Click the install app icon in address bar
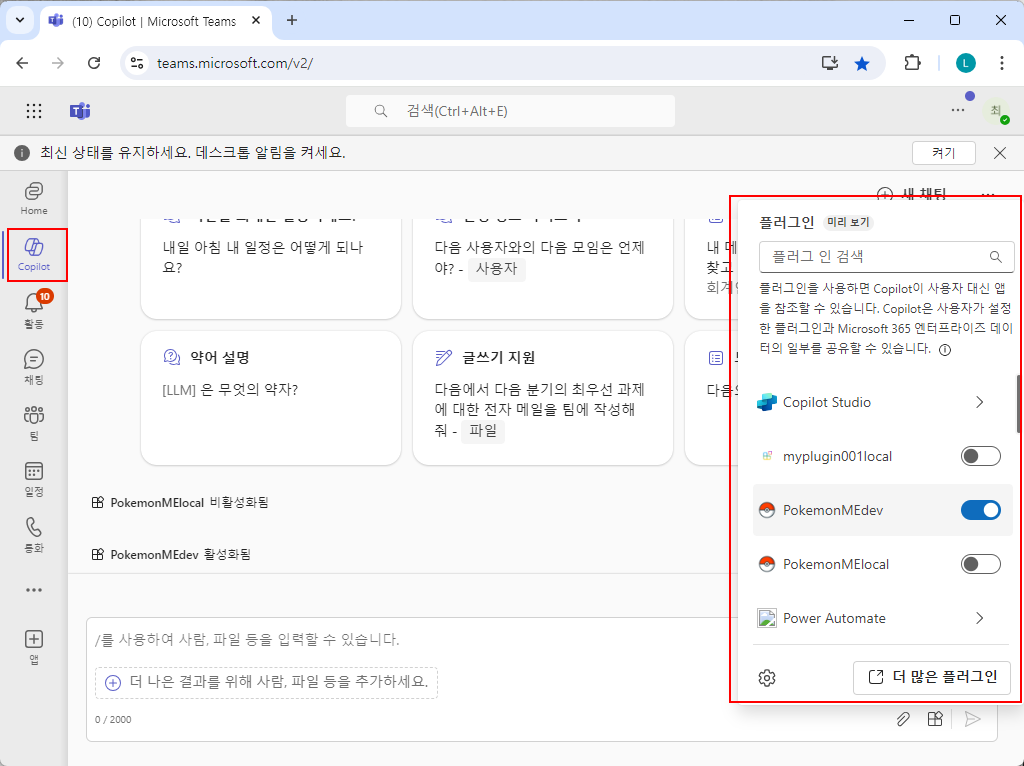This screenshot has height=766, width=1024. 830,63
